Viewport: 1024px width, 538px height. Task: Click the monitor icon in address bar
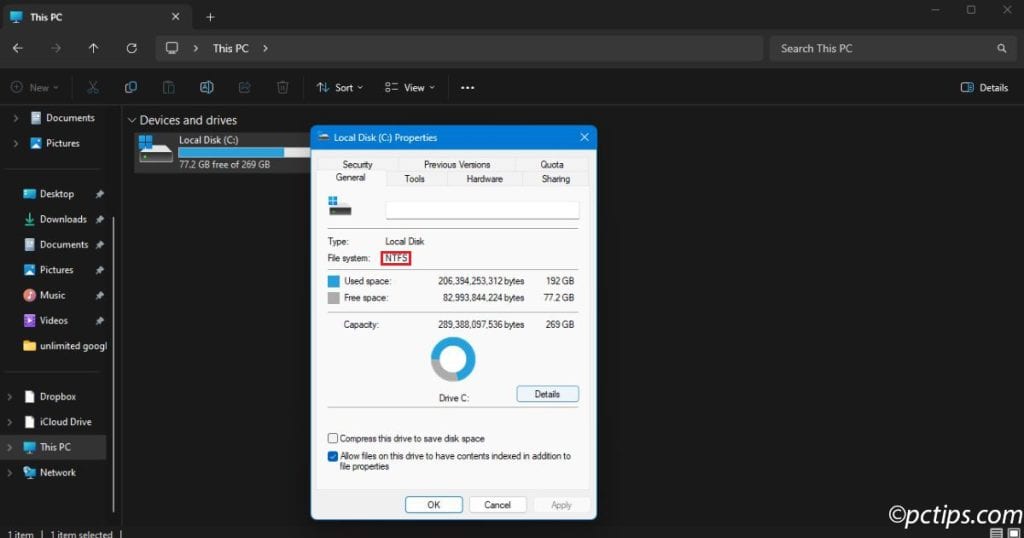(172, 48)
